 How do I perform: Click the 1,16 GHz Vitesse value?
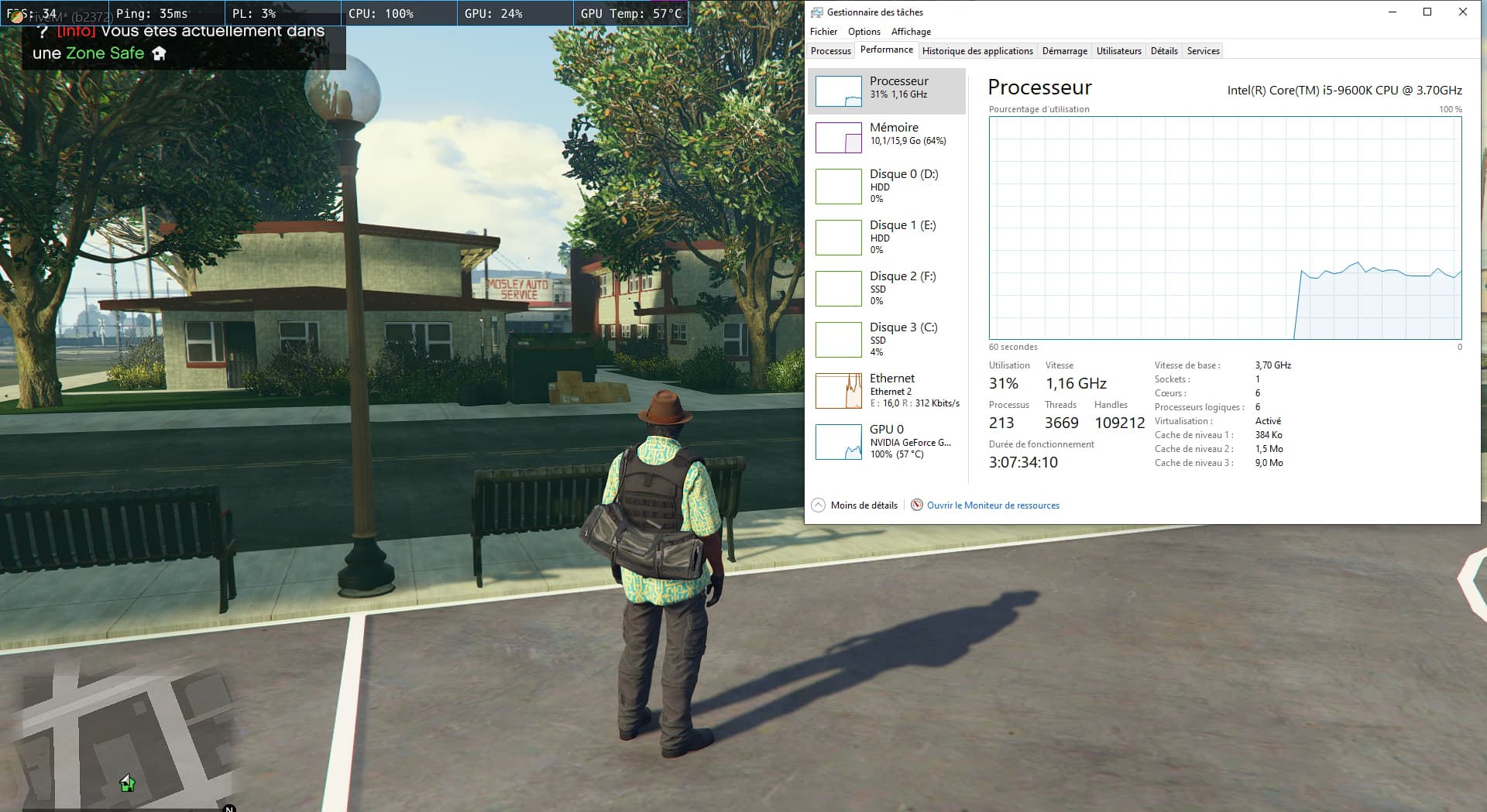click(x=1076, y=383)
